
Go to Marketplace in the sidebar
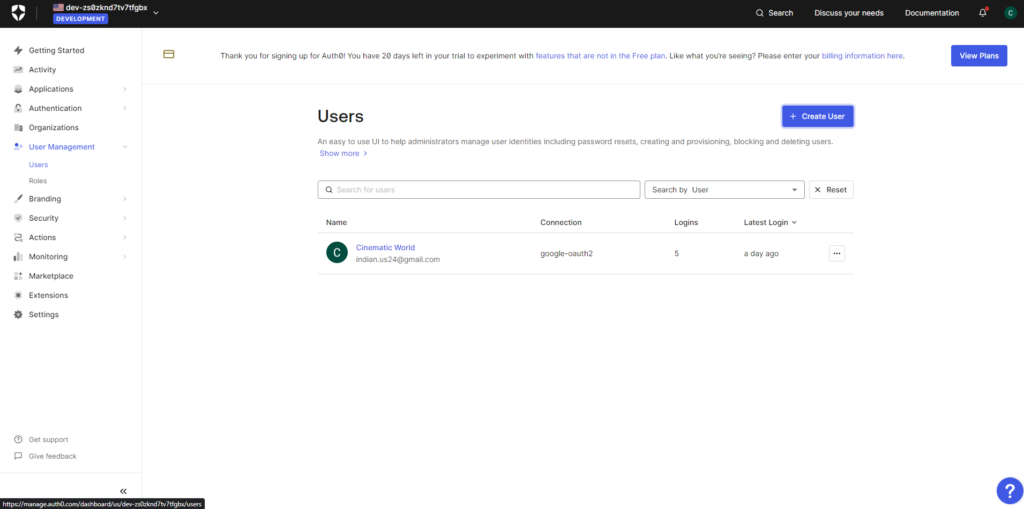pyautogui.click(x=50, y=276)
